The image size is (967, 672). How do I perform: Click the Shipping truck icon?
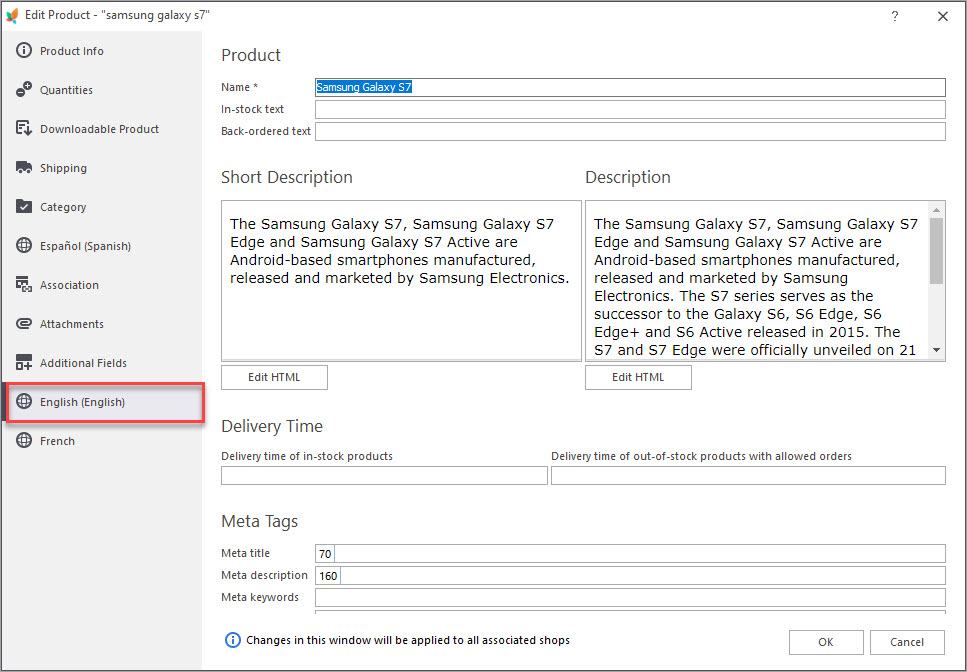(x=23, y=168)
